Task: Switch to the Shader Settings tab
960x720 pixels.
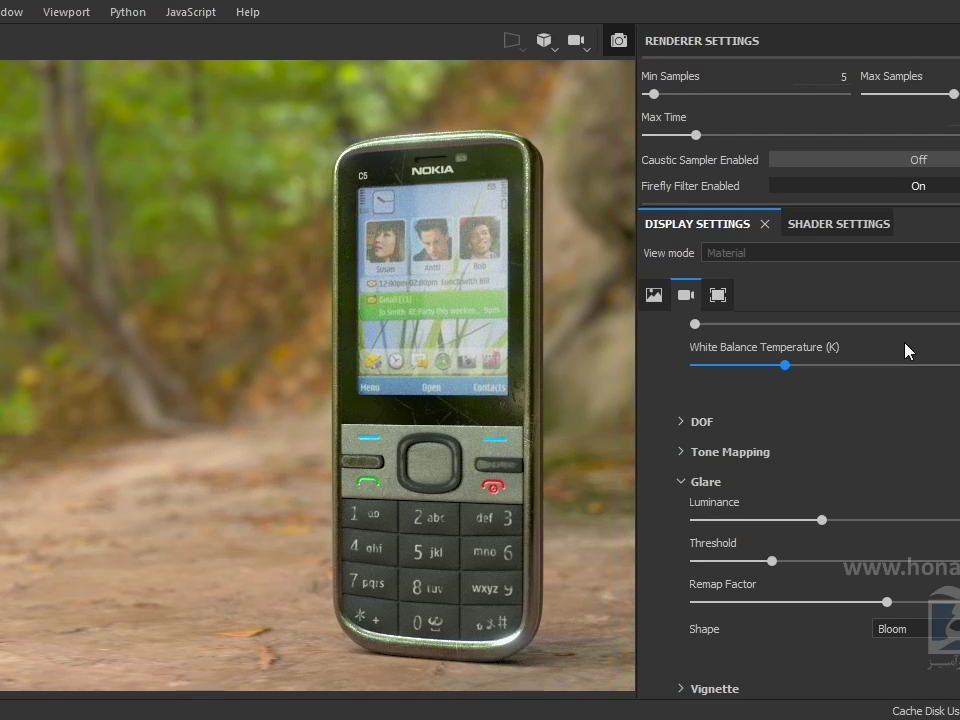Action: point(839,224)
